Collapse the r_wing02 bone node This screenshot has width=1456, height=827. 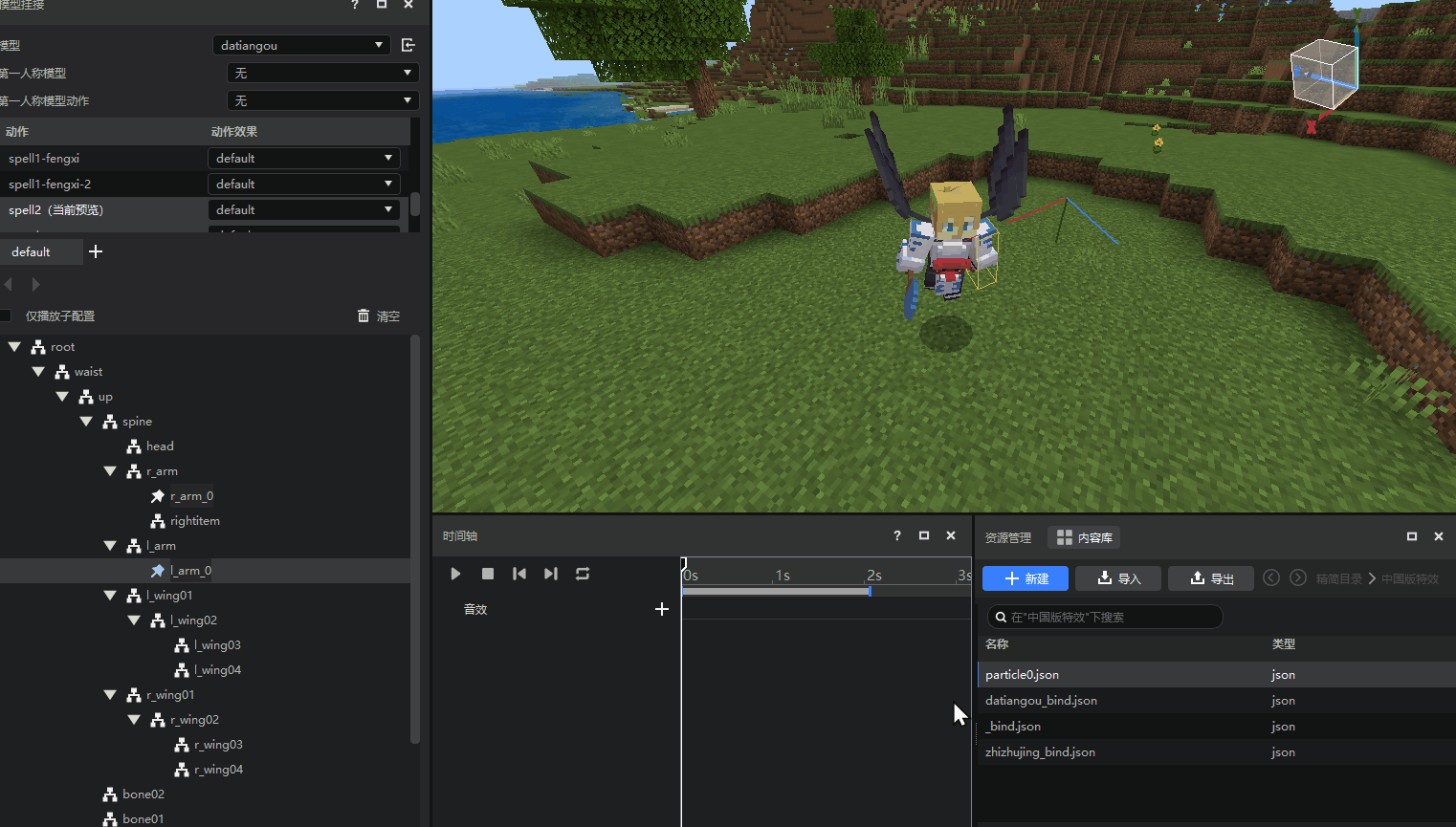tap(134, 720)
